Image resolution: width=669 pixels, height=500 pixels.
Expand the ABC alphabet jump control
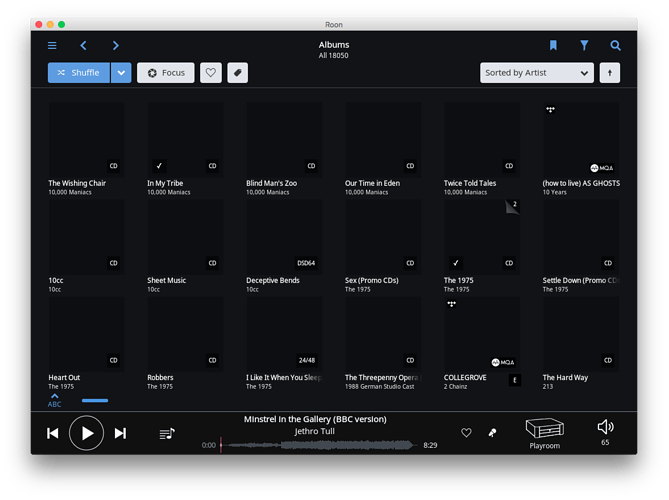pos(54,401)
